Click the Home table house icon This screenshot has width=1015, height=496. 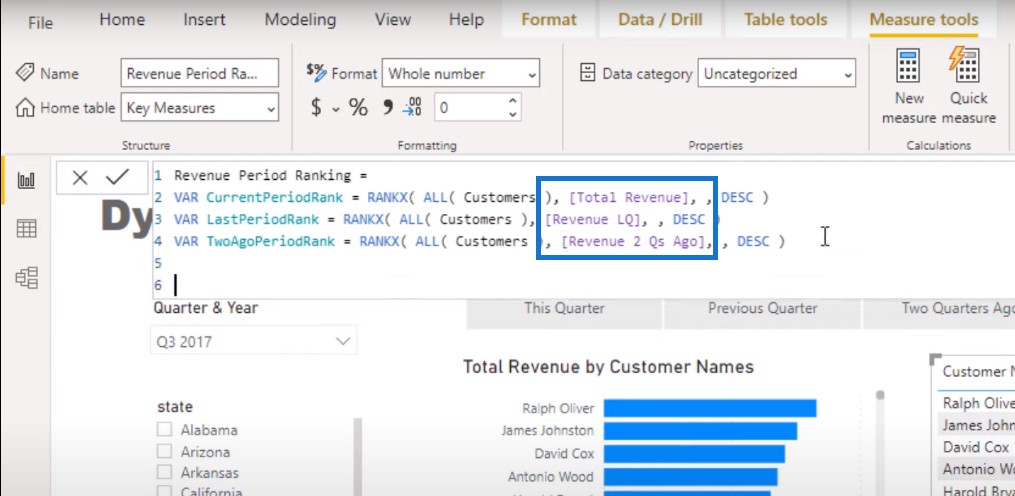pos(25,107)
